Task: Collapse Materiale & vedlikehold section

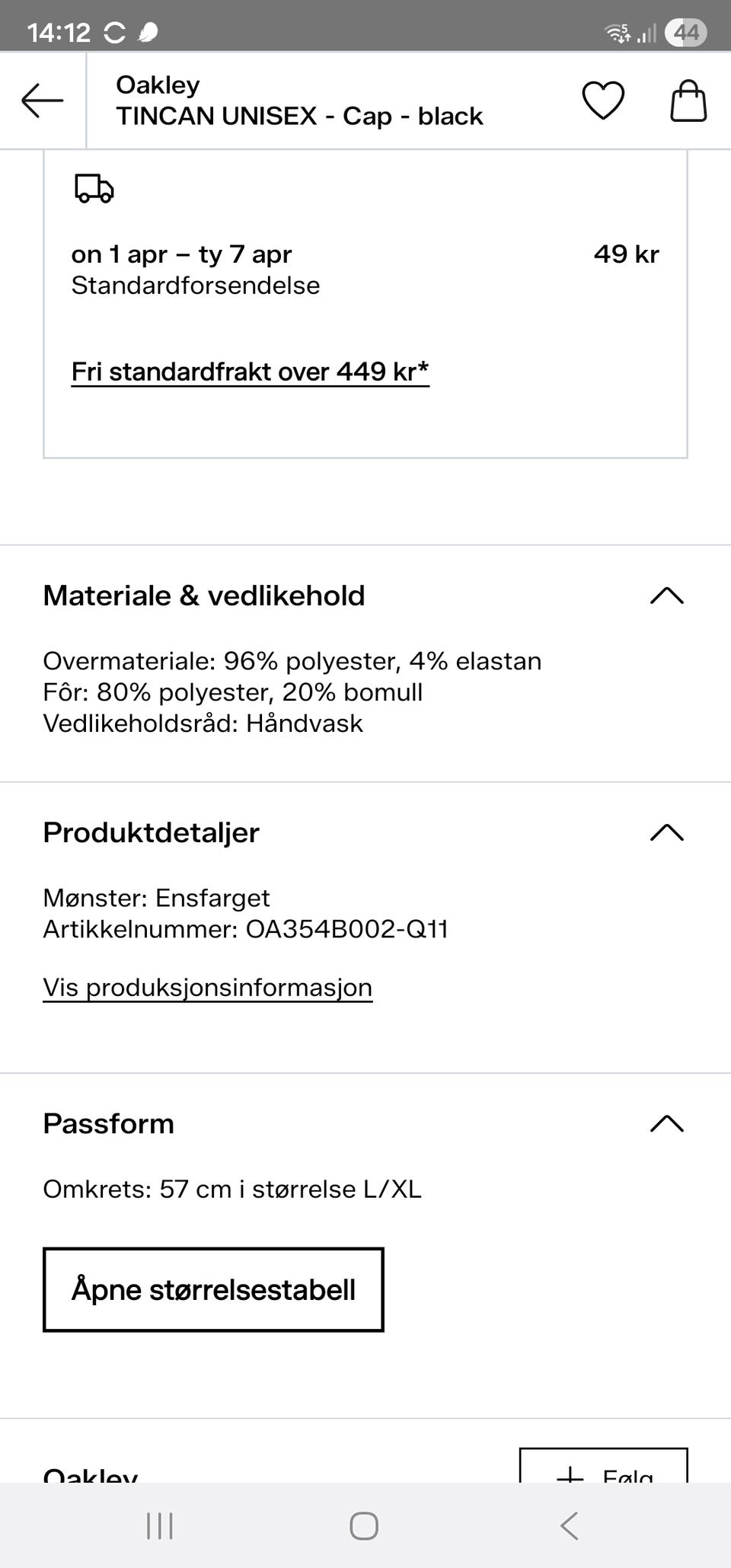Action: pos(667,596)
